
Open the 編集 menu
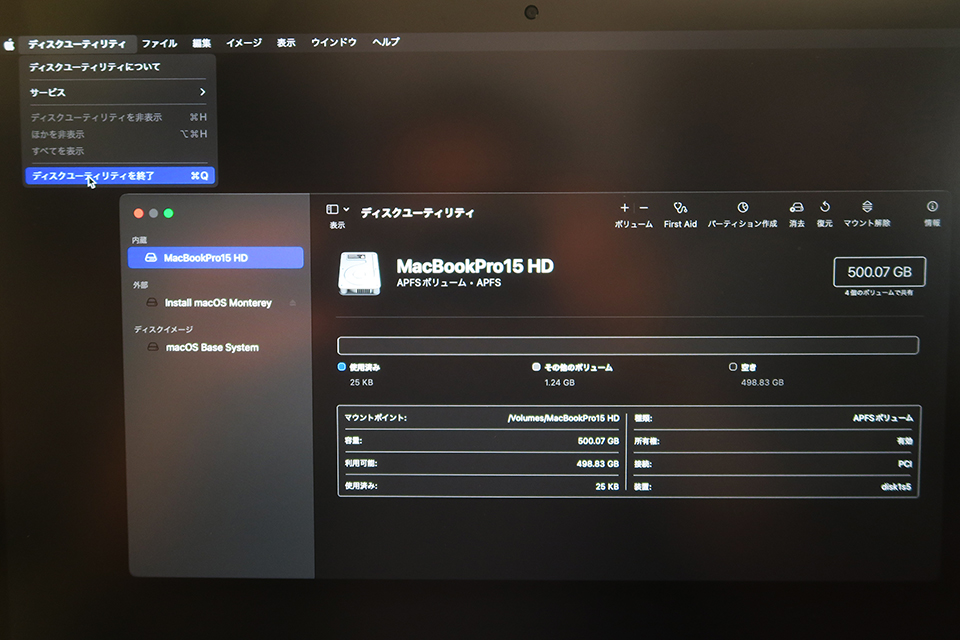(x=201, y=43)
